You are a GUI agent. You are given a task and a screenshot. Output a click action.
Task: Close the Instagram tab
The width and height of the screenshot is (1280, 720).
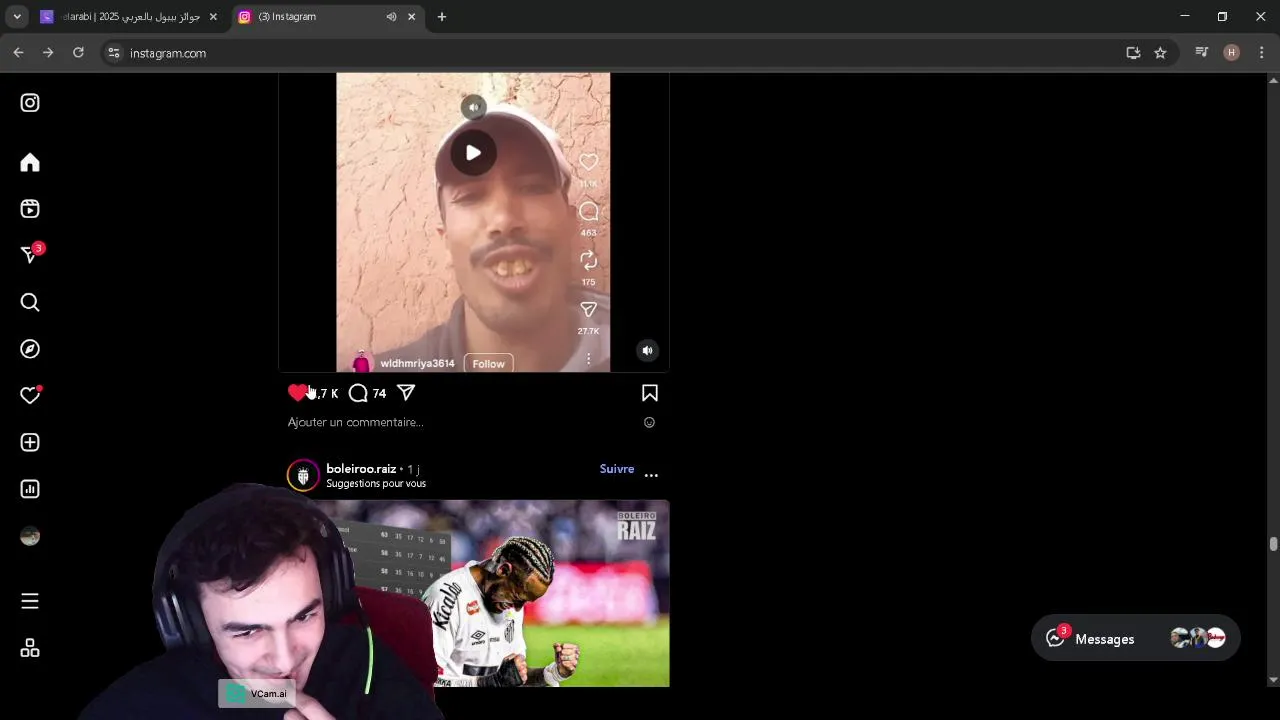click(x=411, y=17)
